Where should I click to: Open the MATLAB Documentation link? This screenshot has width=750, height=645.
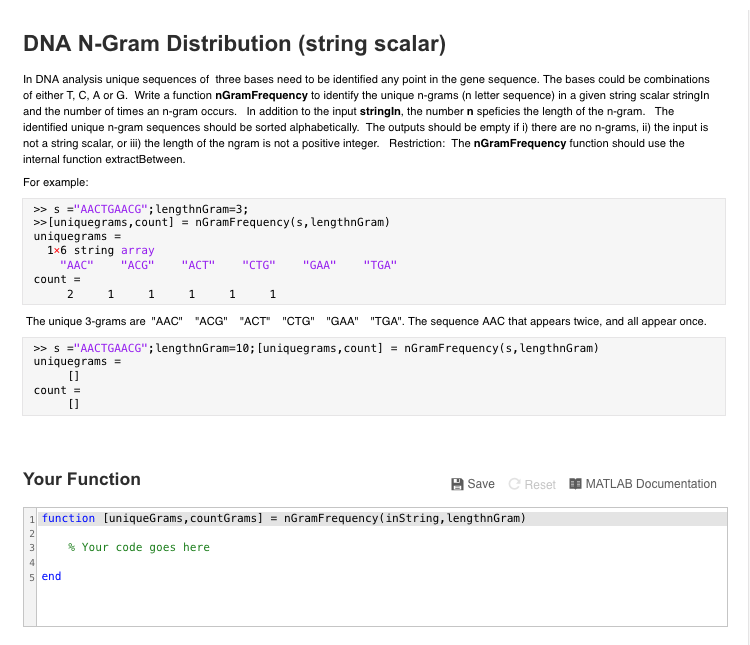(643, 484)
